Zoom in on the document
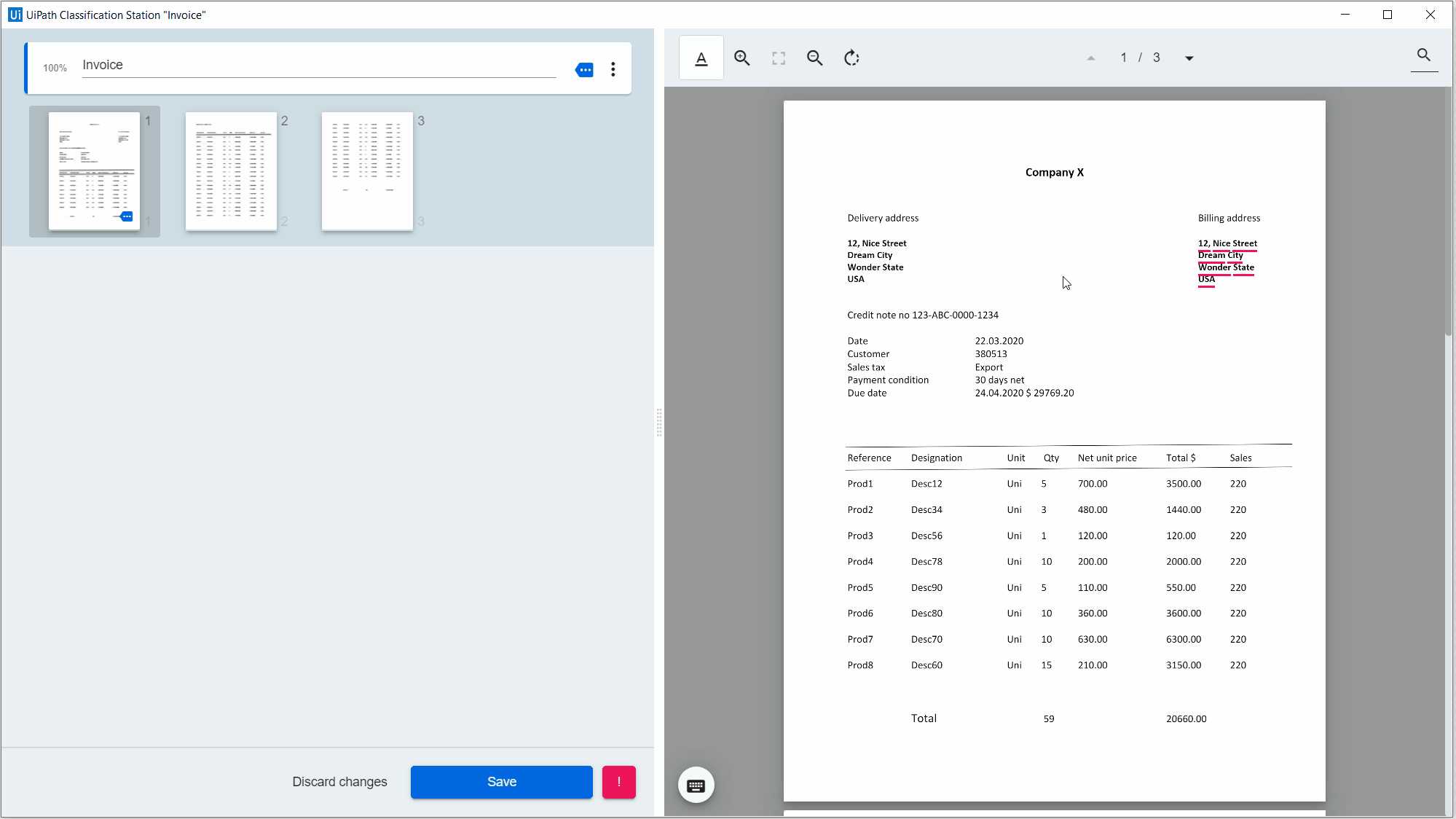The width and height of the screenshot is (1456, 819). 741,58
